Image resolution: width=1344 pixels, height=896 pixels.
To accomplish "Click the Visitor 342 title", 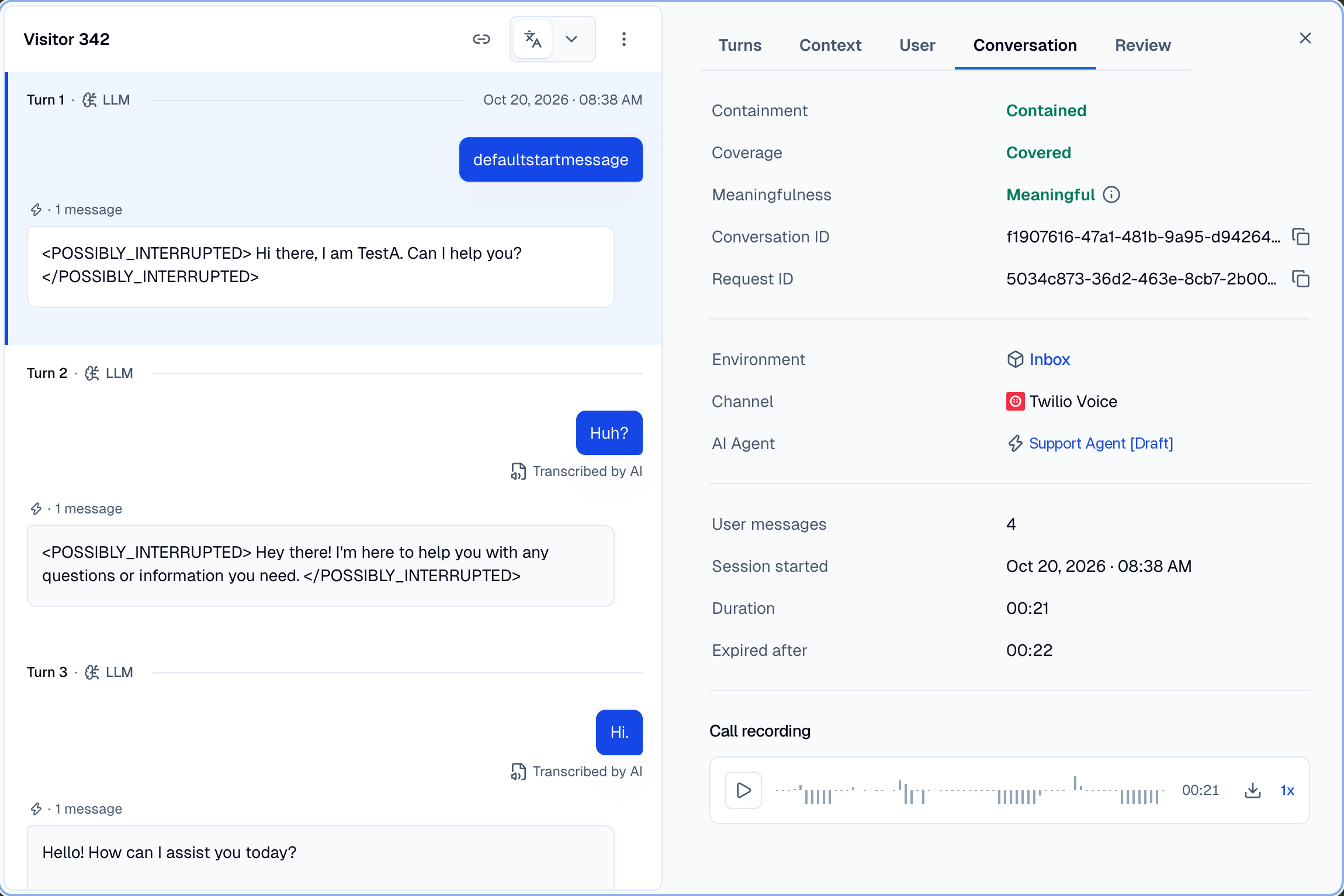I will point(67,39).
